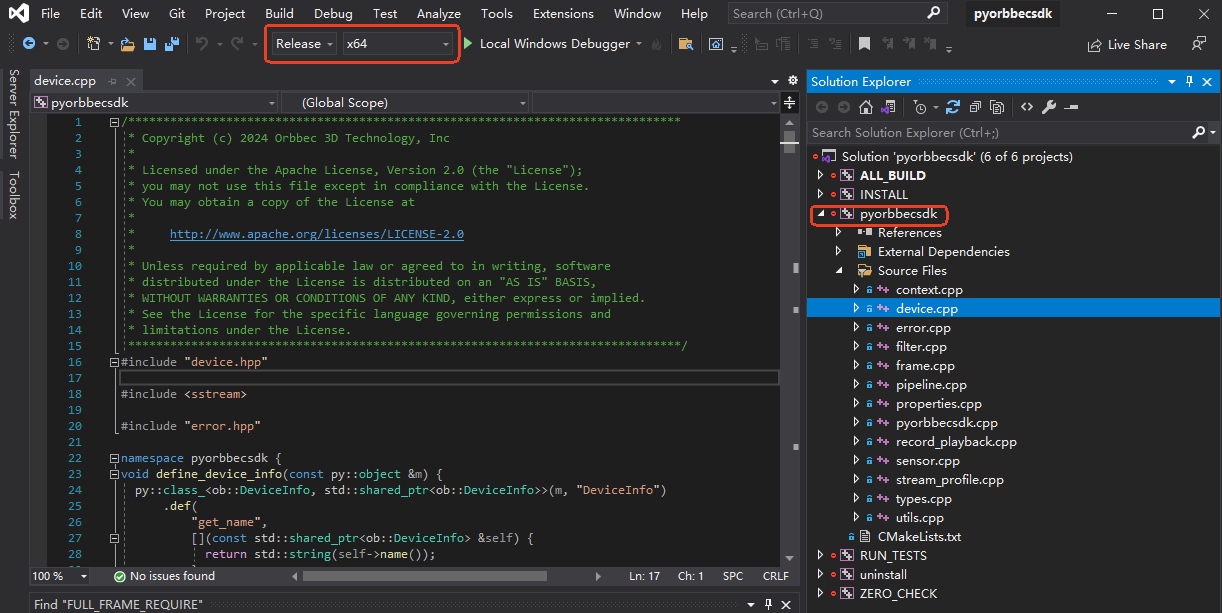Viewport: 1222px width, 613px height.
Task: Click the View Code icon in Solution Explorer
Action: (x=1027, y=107)
